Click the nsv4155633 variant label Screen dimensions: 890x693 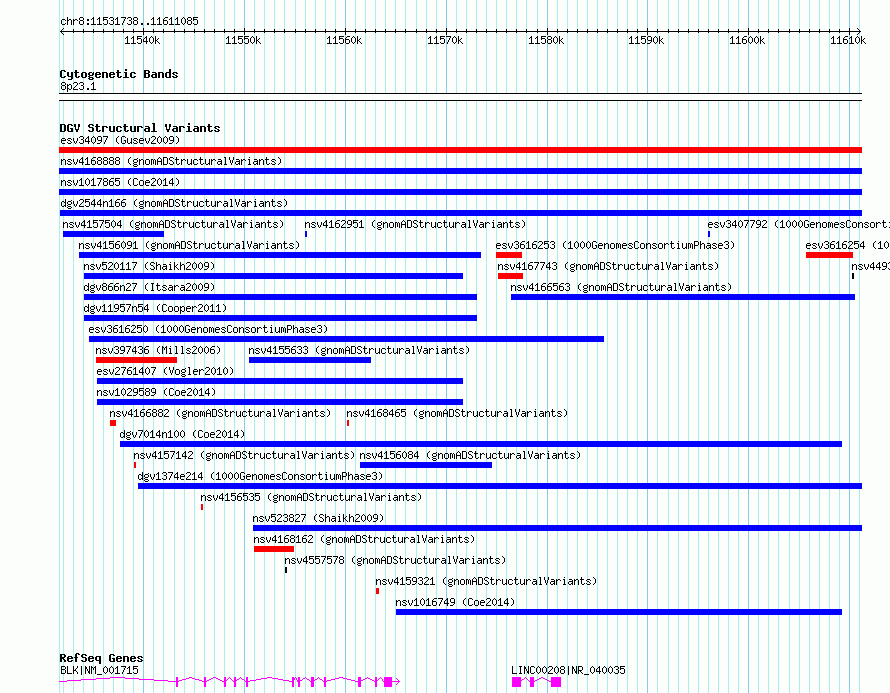(359, 350)
